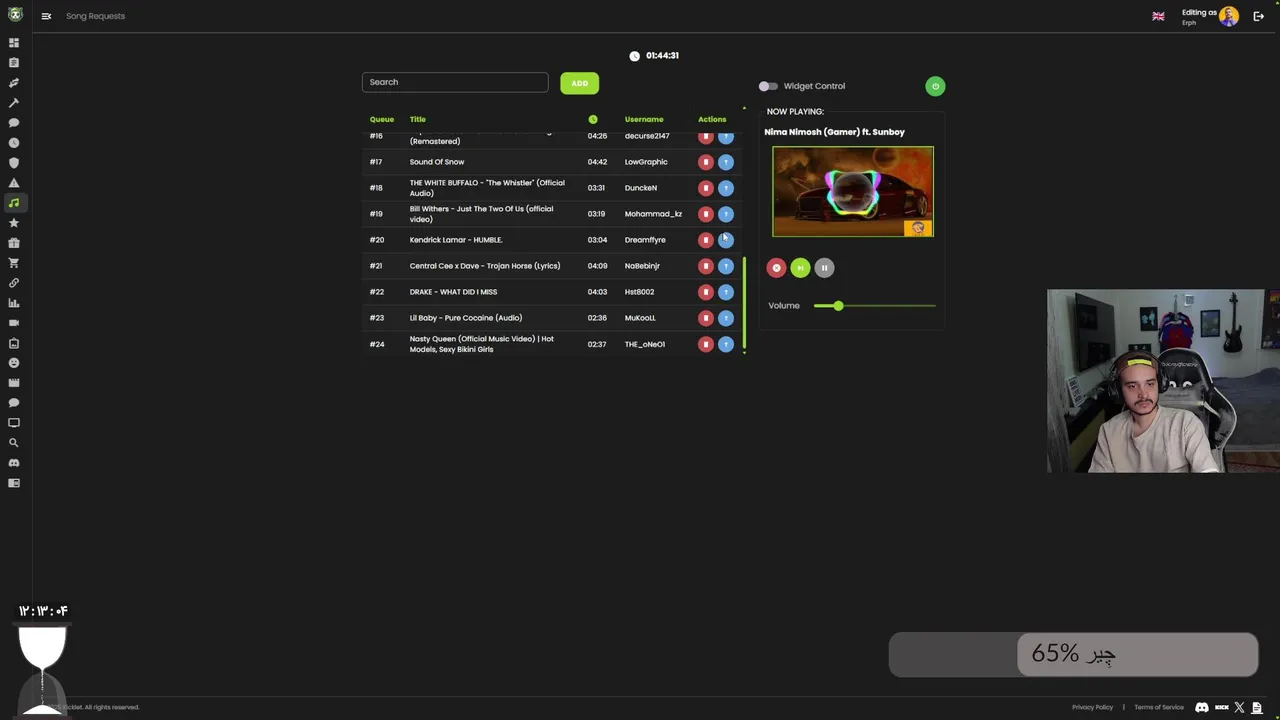Open the X (Twitter) icon in the footer
The height and width of the screenshot is (720, 1280).
(1240, 708)
